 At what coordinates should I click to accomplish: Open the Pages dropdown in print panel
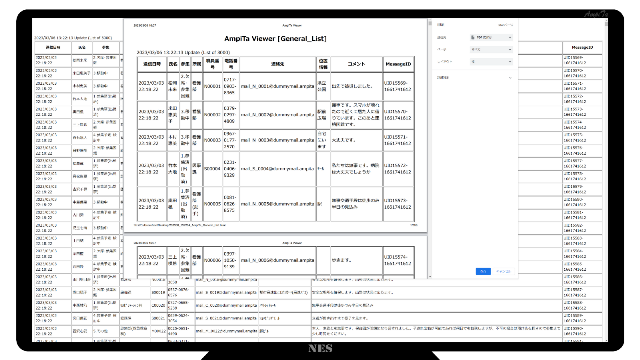point(491,49)
